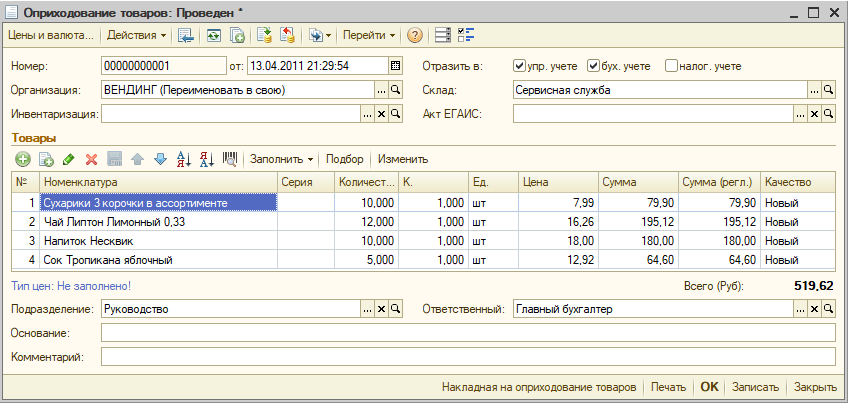Screen dimensions: 848x403
Task: Click the magnifier icon beside Ответственный
Action: (829, 309)
